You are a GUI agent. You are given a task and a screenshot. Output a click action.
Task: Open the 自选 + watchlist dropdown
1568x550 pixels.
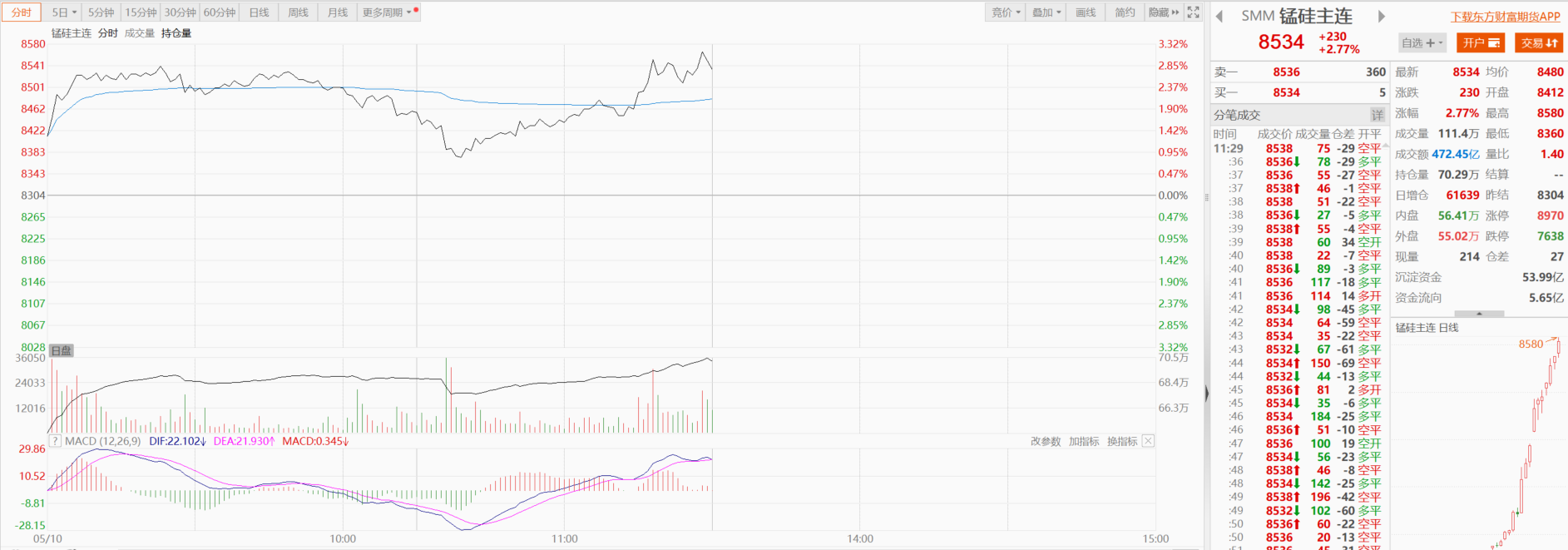(x=1422, y=43)
